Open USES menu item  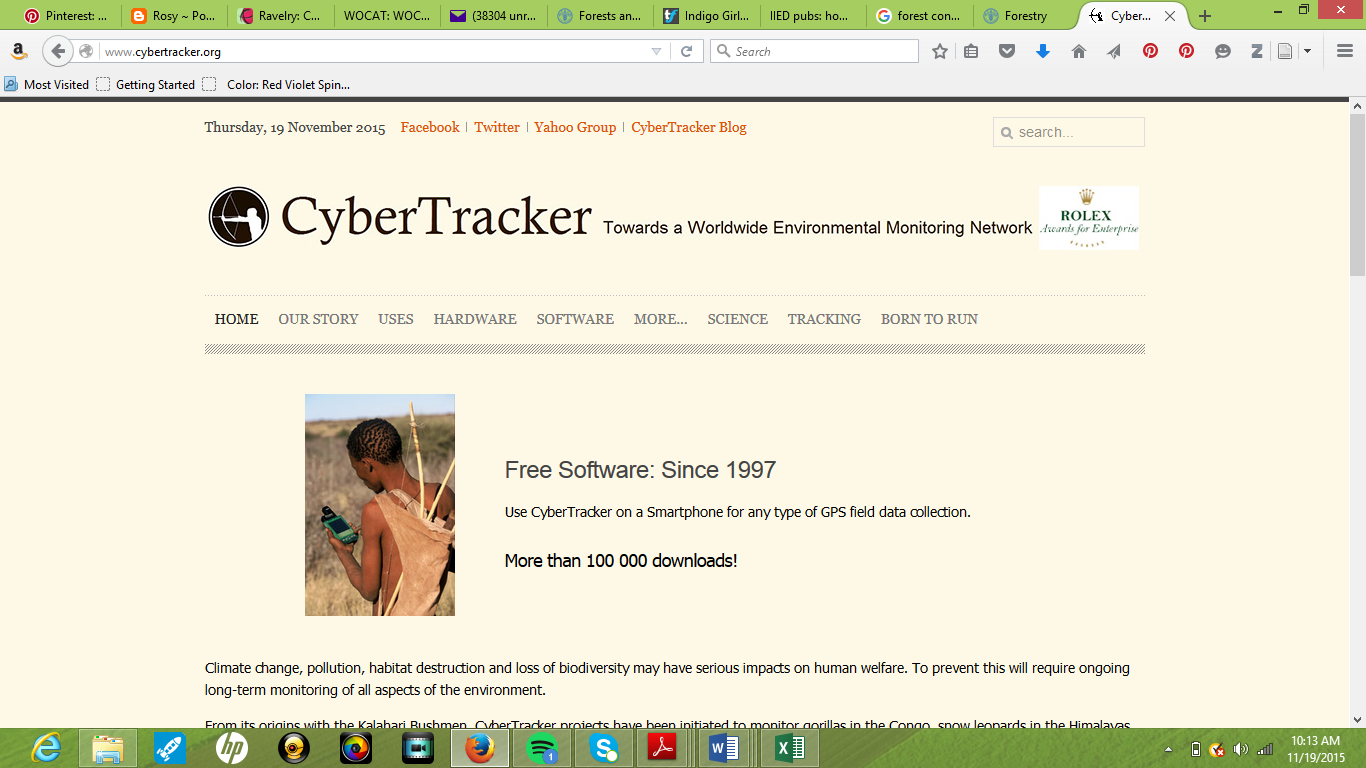point(396,319)
